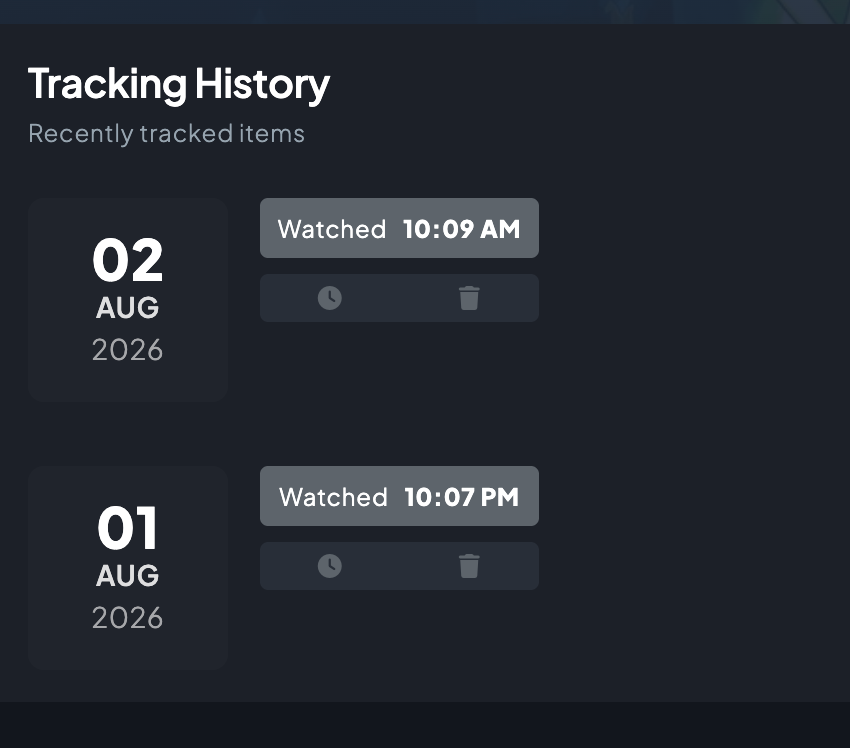Click the 10:09 AM time text
This screenshot has height=748, width=850.
[x=461, y=229]
